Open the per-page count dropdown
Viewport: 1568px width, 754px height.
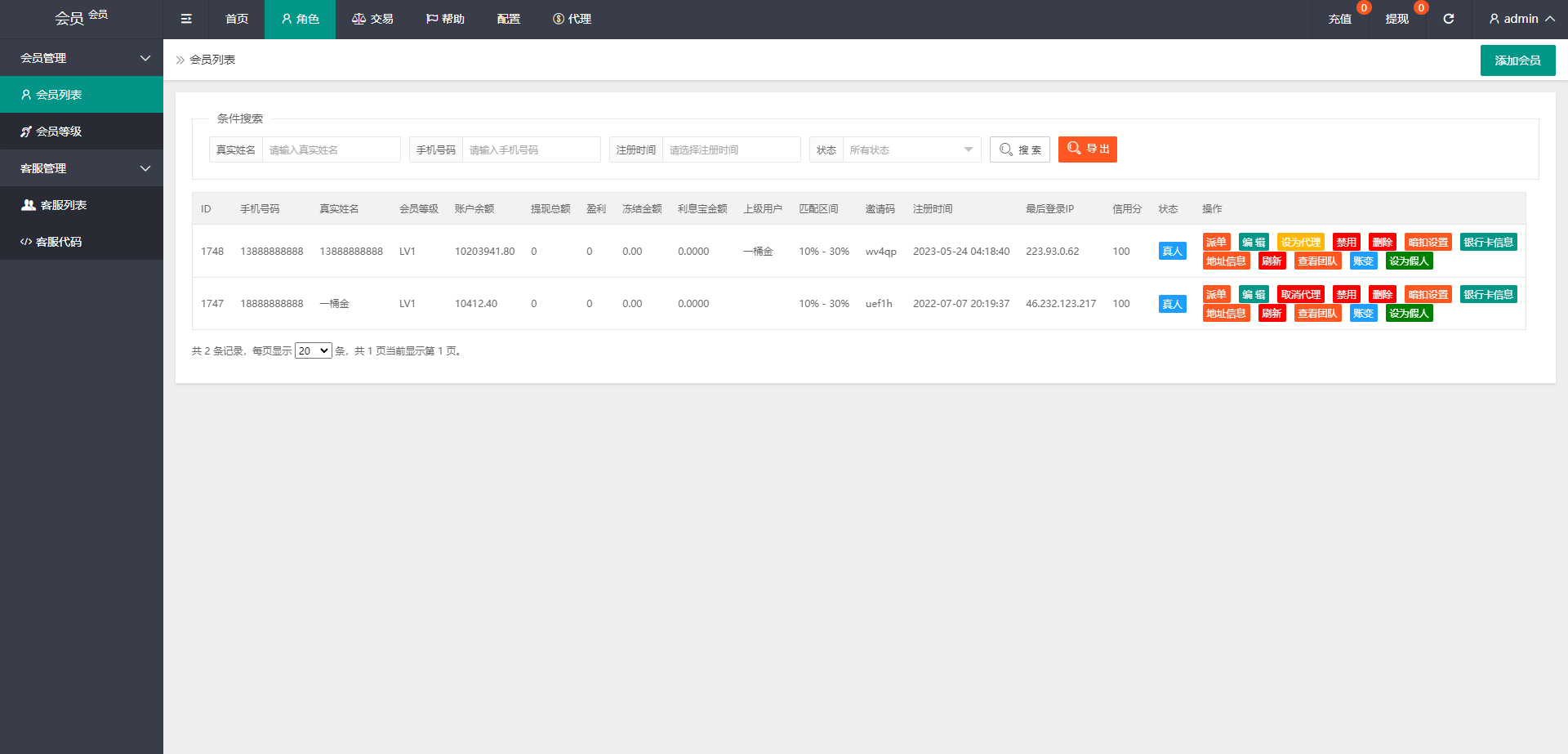[x=313, y=351]
